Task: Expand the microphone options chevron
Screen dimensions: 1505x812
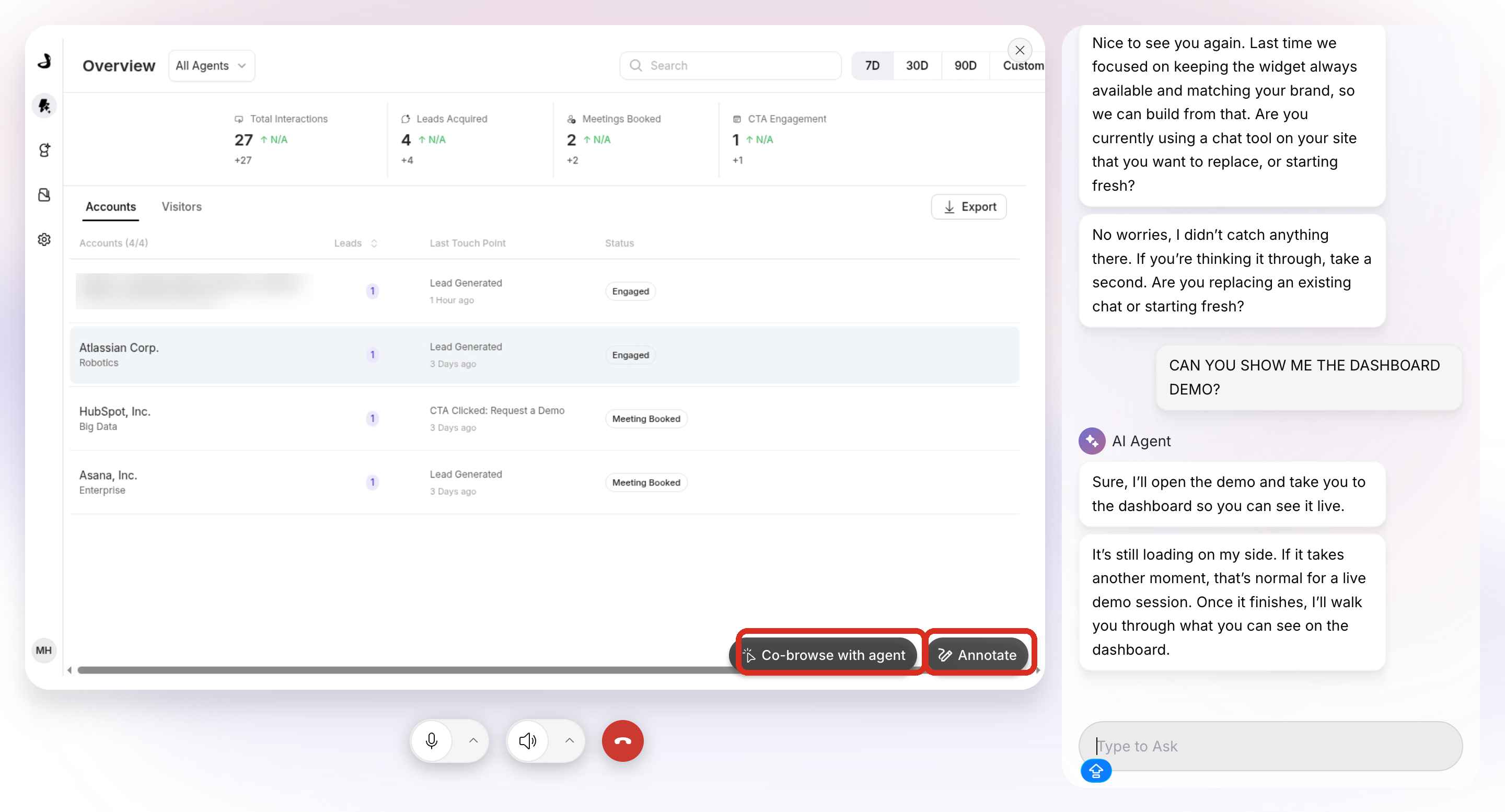Action: (x=473, y=741)
